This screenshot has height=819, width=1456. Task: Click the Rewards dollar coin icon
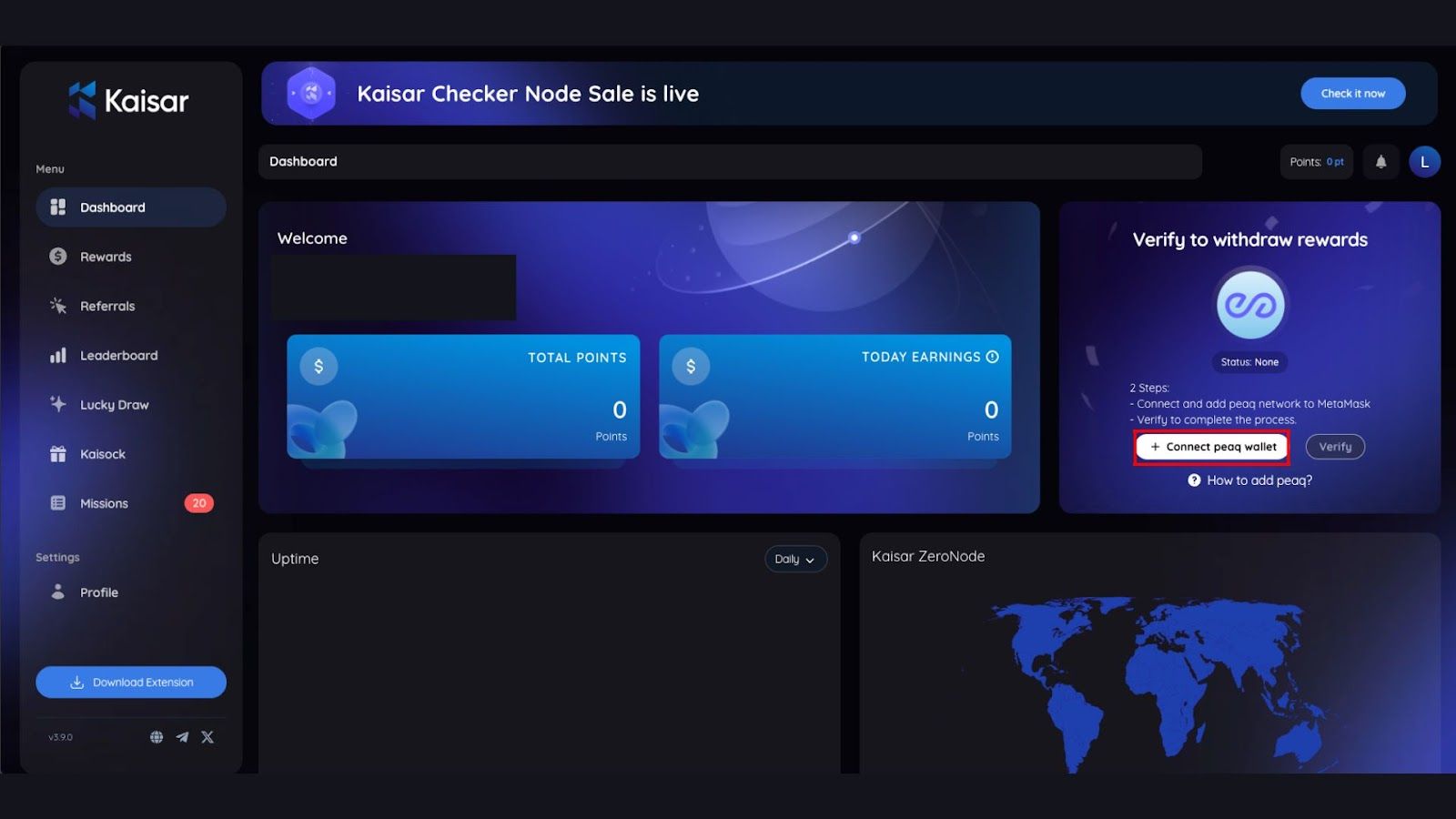point(58,257)
